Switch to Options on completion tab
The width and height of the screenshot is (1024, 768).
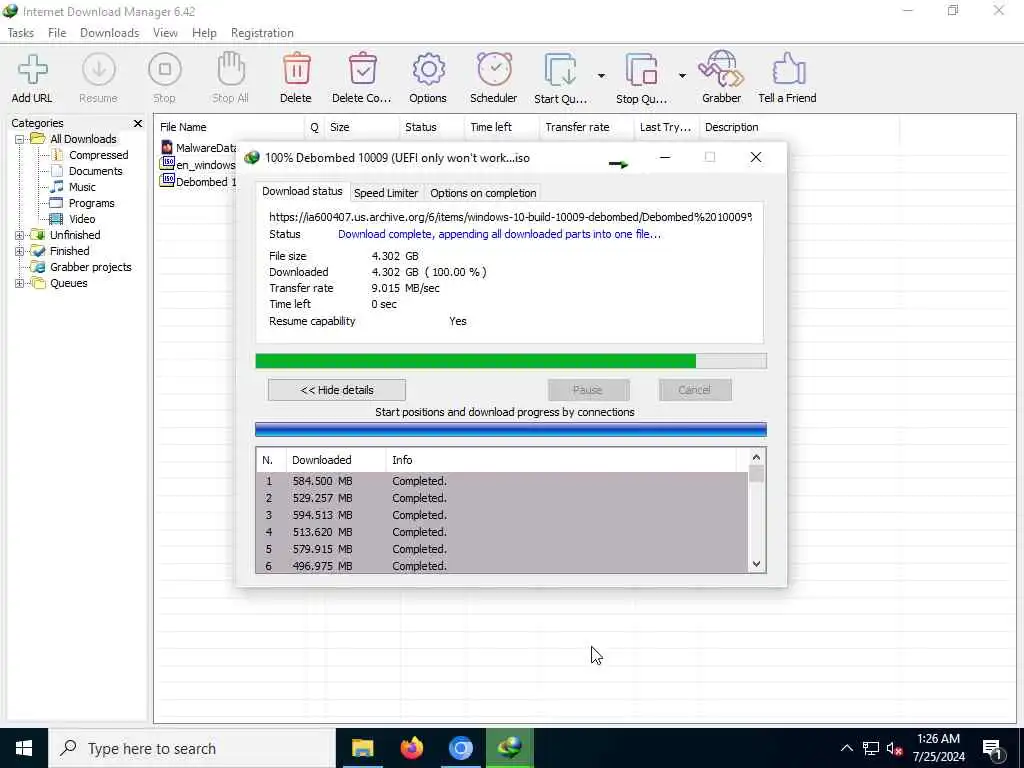483,193
